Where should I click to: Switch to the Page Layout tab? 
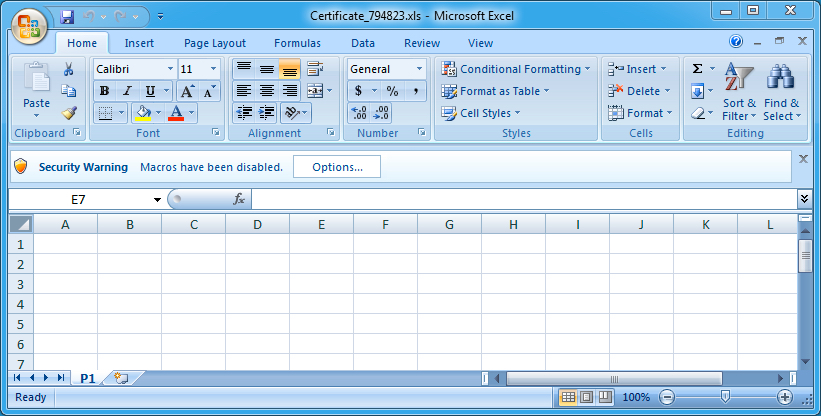click(215, 43)
